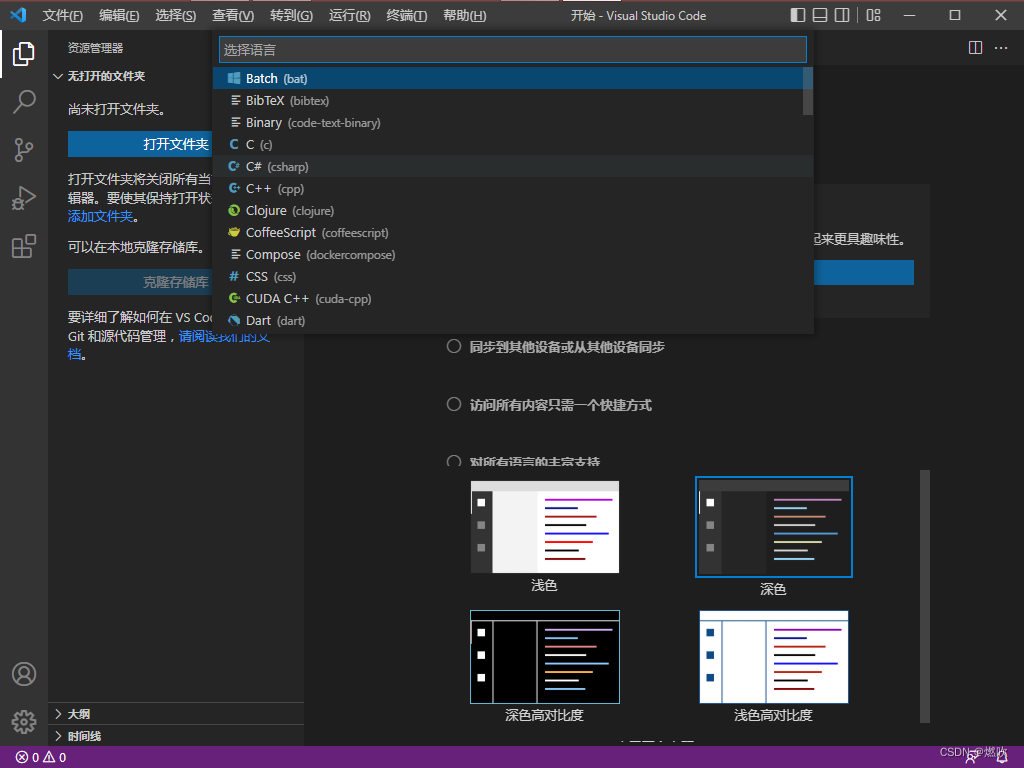Click the welcome page vertical scrollbar
Viewport: 1024px width, 768px height.
(x=925, y=596)
